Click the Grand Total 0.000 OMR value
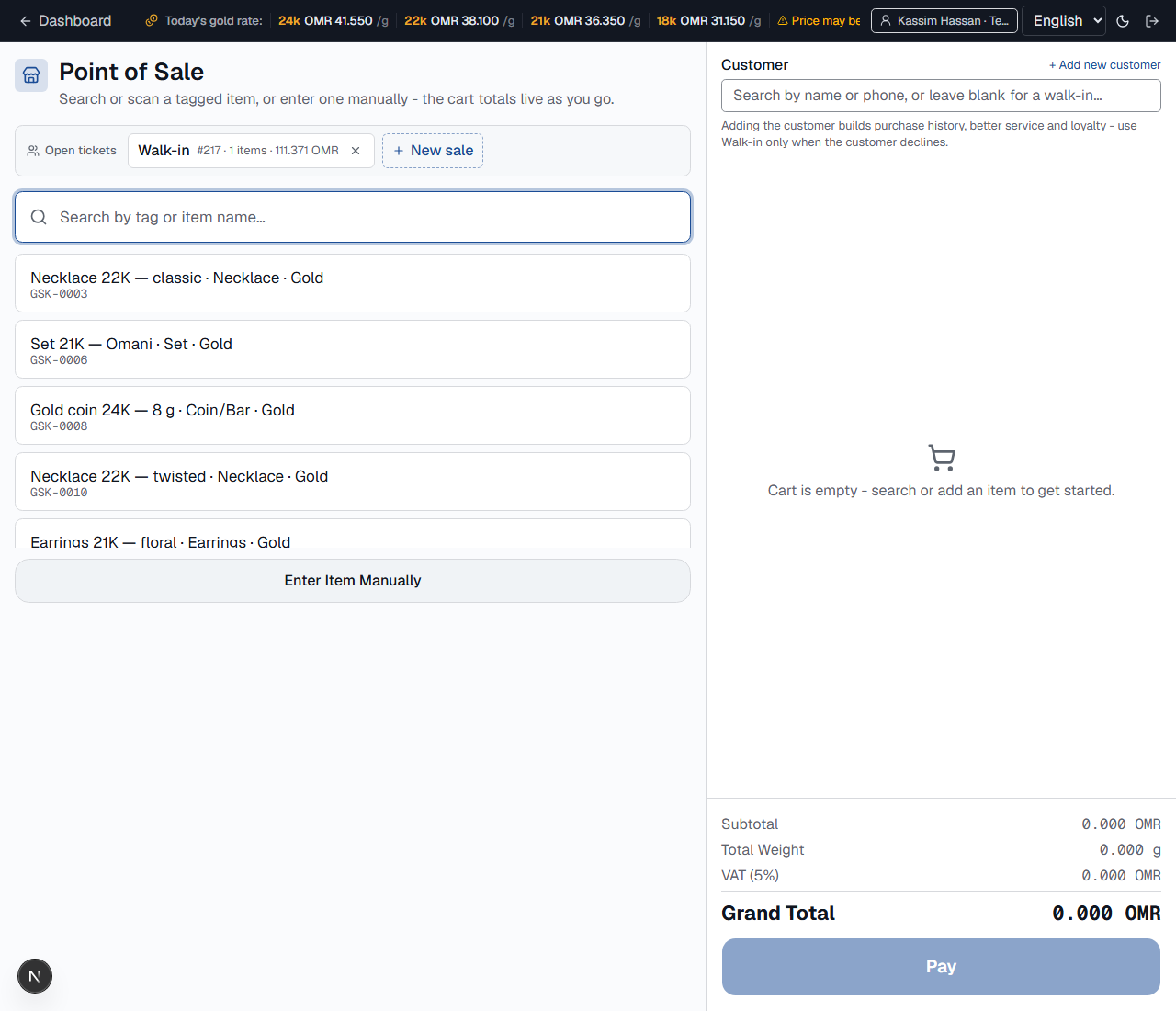Image resolution: width=1176 pixels, height=1011 pixels. 1106,914
